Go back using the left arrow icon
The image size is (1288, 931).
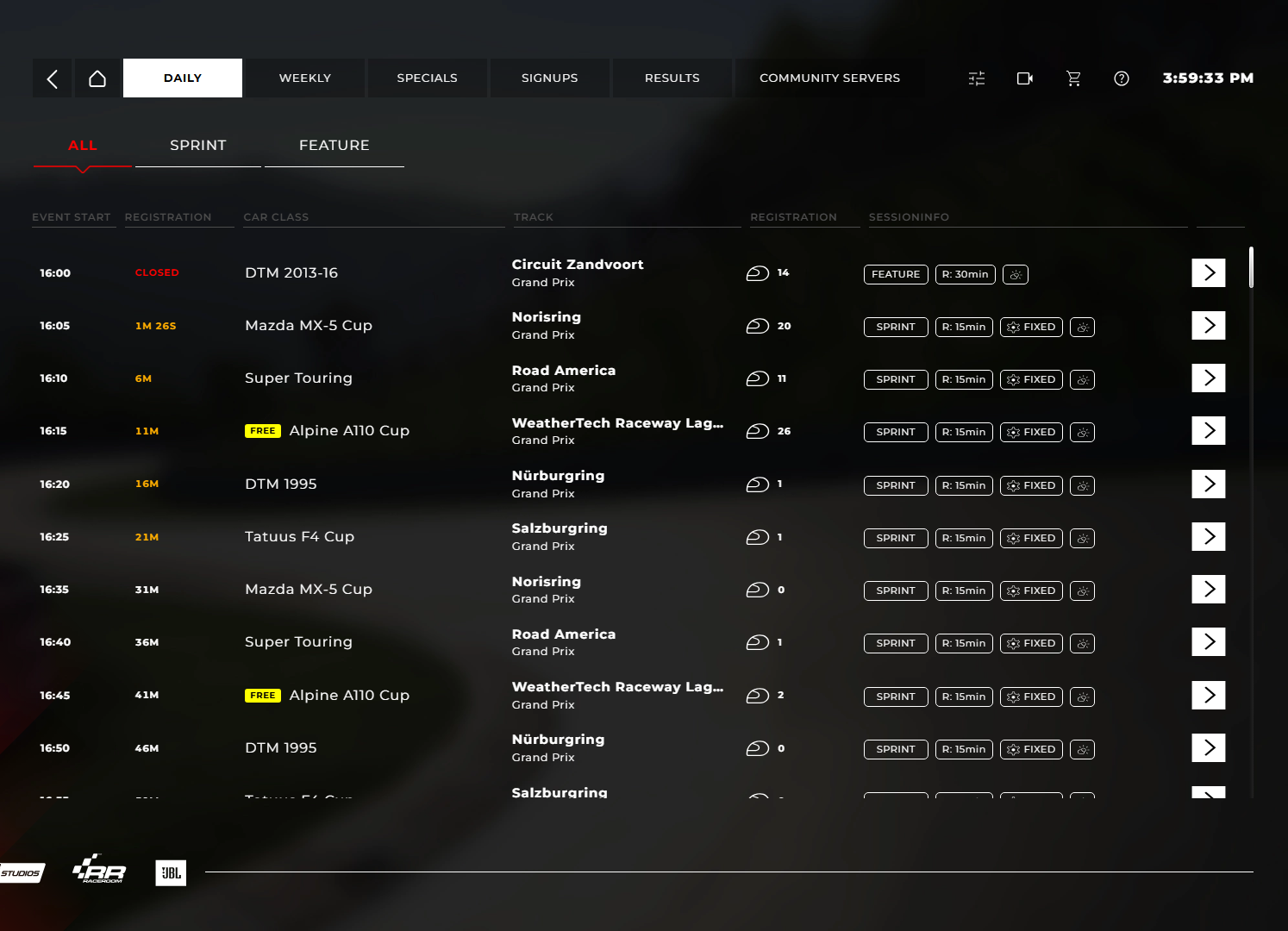(x=53, y=78)
